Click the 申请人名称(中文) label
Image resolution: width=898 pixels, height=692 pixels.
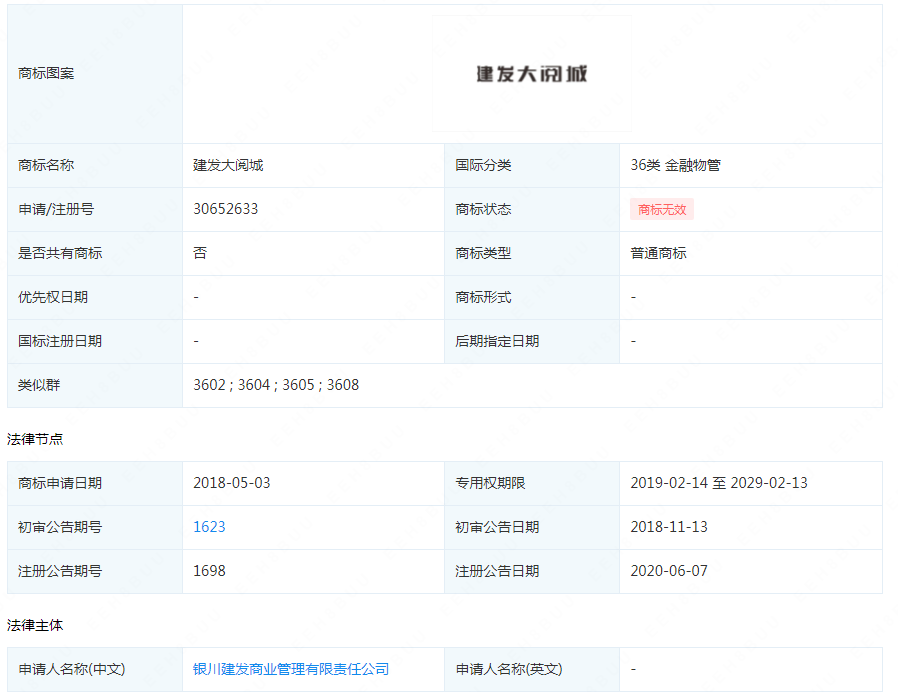pyautogui.click(x=72, y=669)
